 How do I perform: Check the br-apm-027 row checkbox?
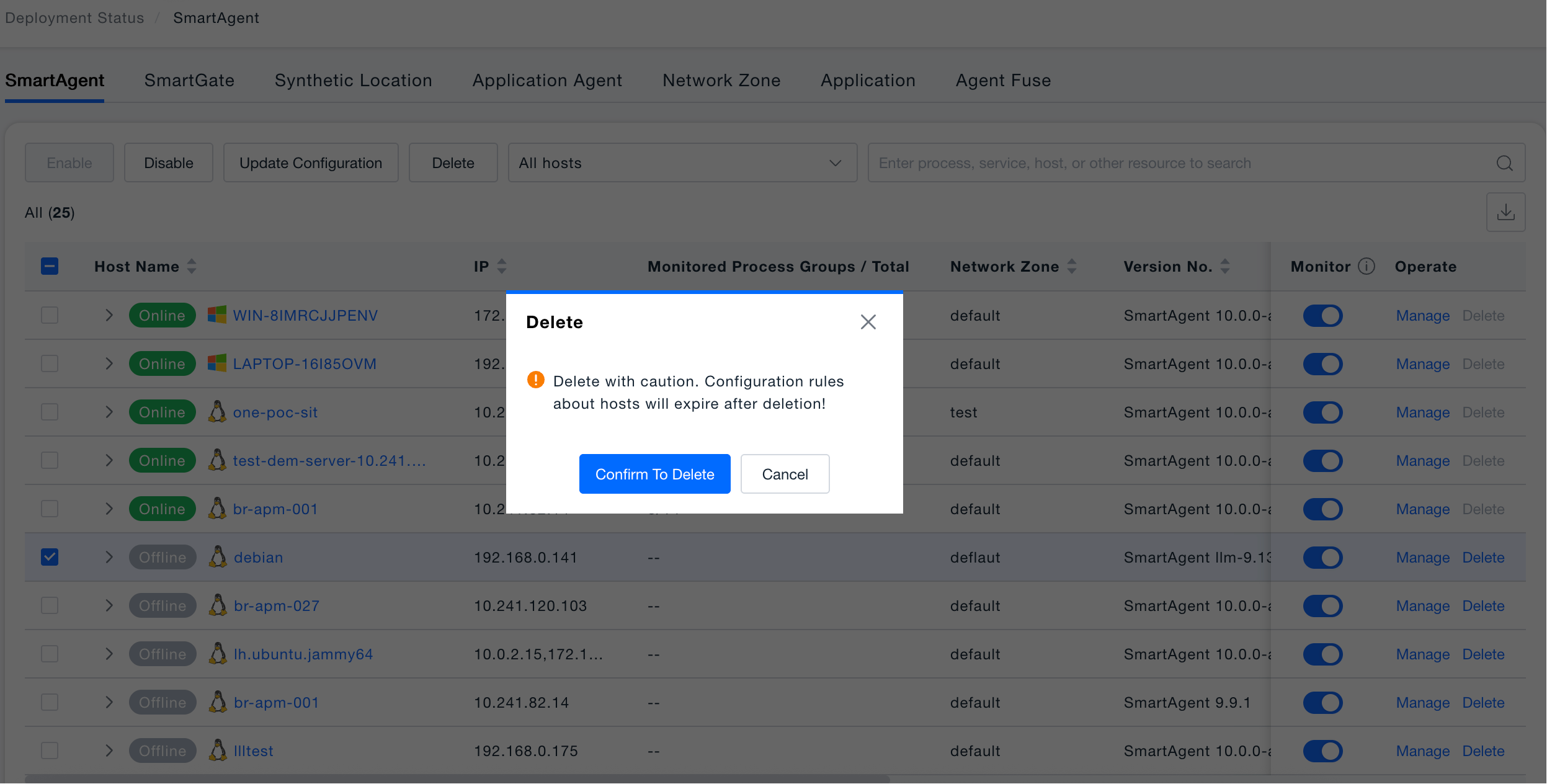click(x=50, y=605)
